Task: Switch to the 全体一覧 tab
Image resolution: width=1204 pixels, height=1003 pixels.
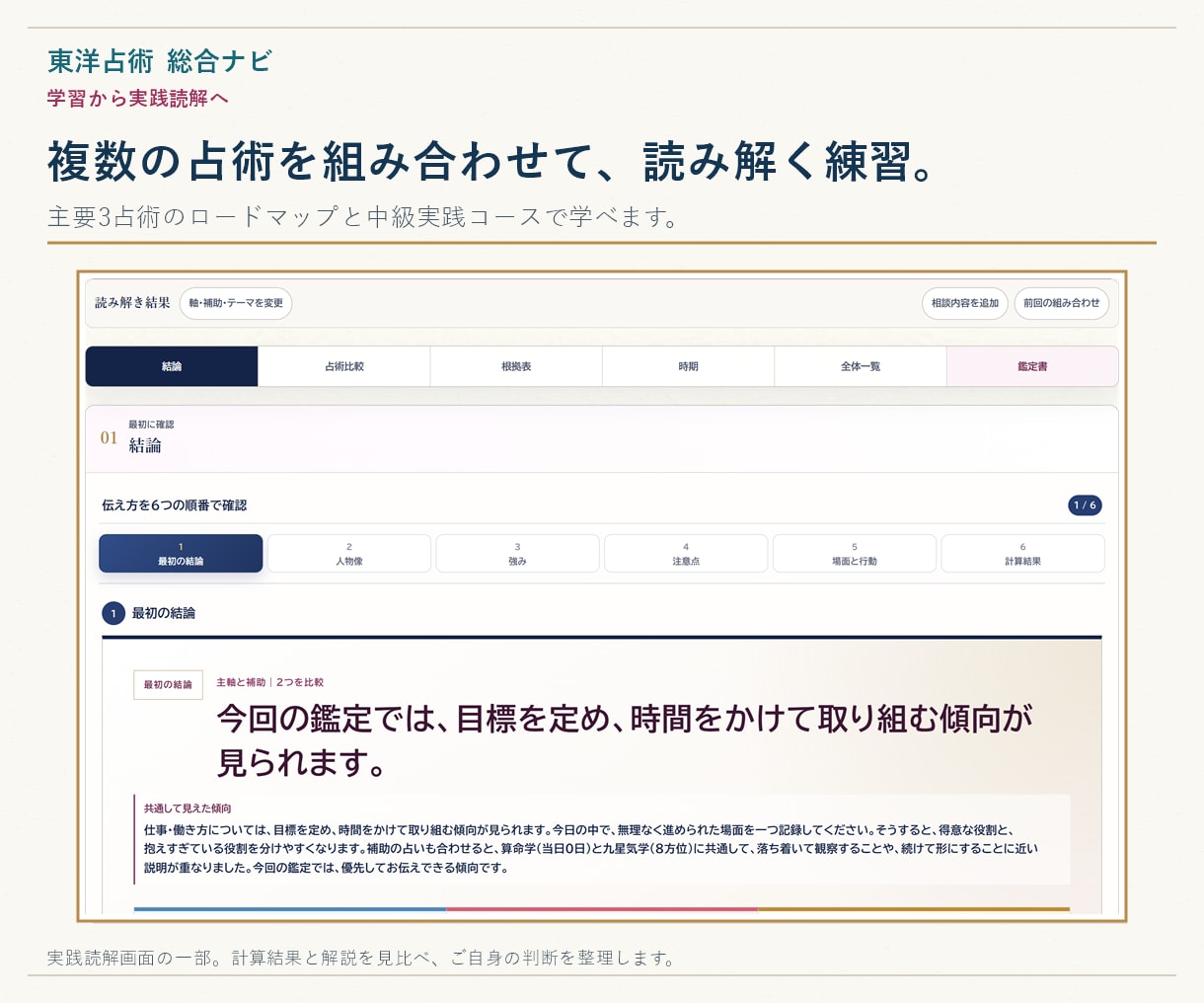Action: pyautogui.click(x=861, y=366)
